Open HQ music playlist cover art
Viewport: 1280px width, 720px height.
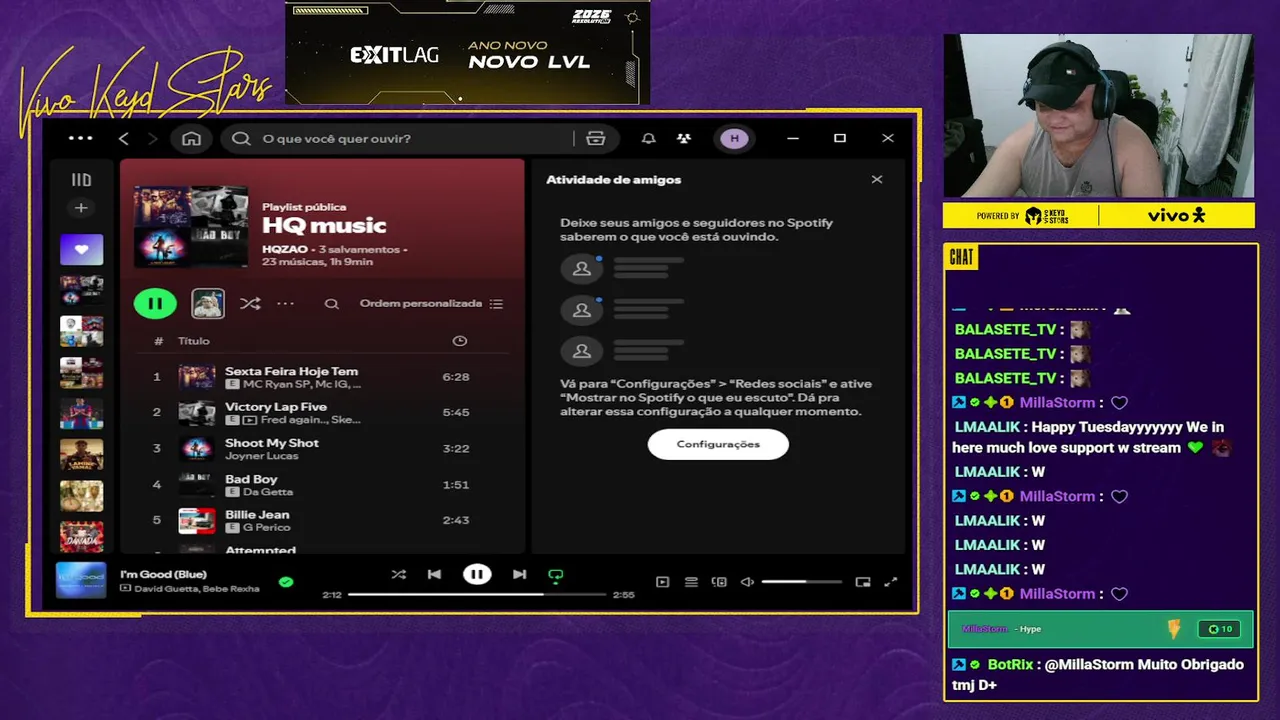click(x=191, y=225)
